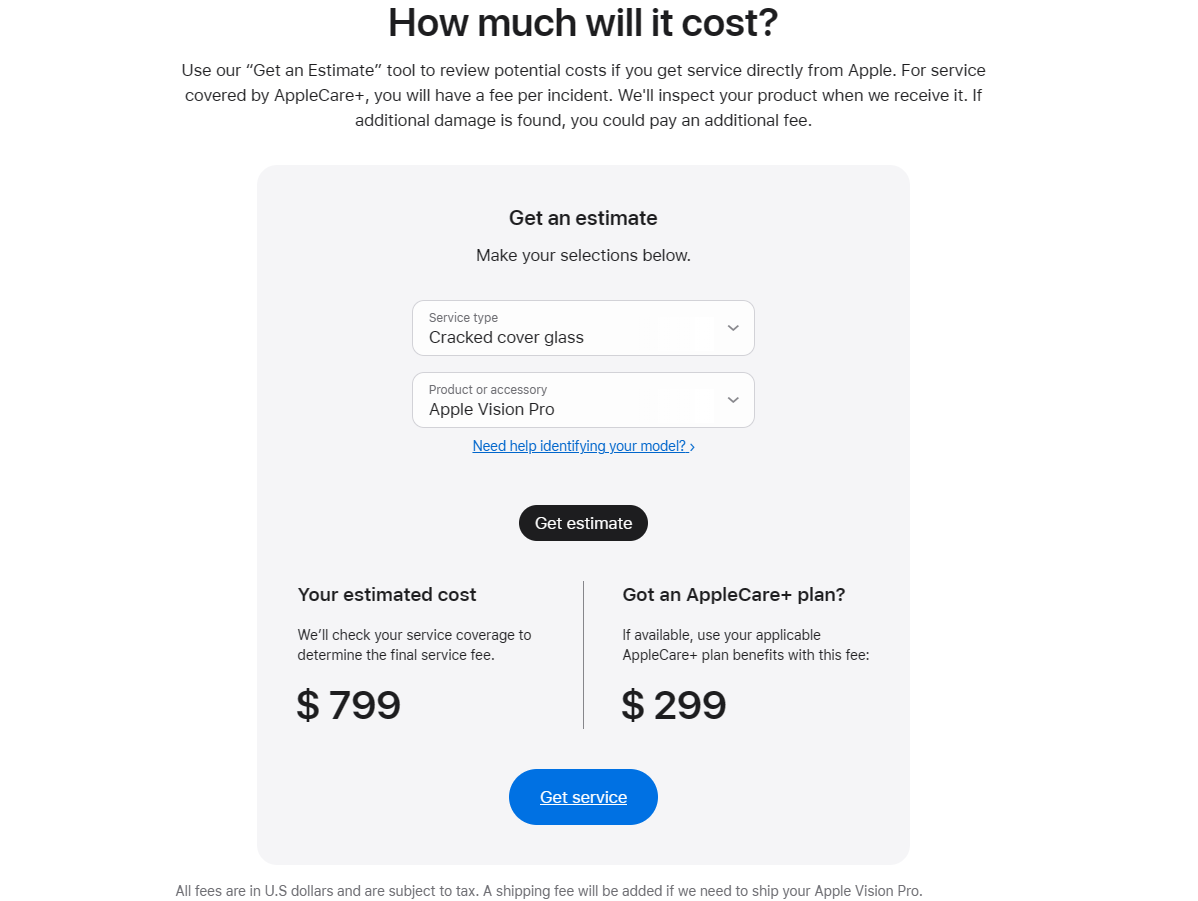Click the blue Get service button

coord(583,797)
